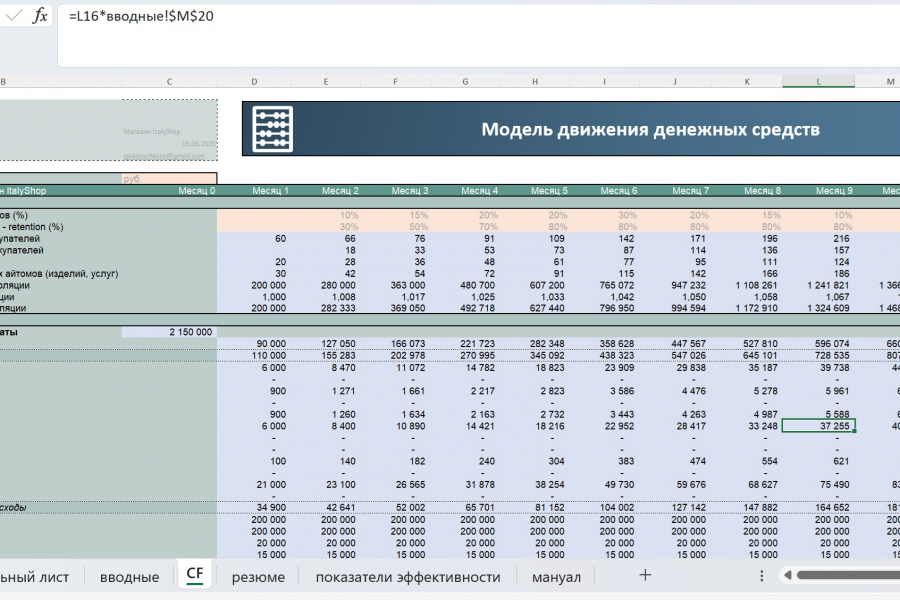Switch to the мануал sheet tab
This screenshot has width=900, height=600.
pyautogui.click(x=556, y=577)
